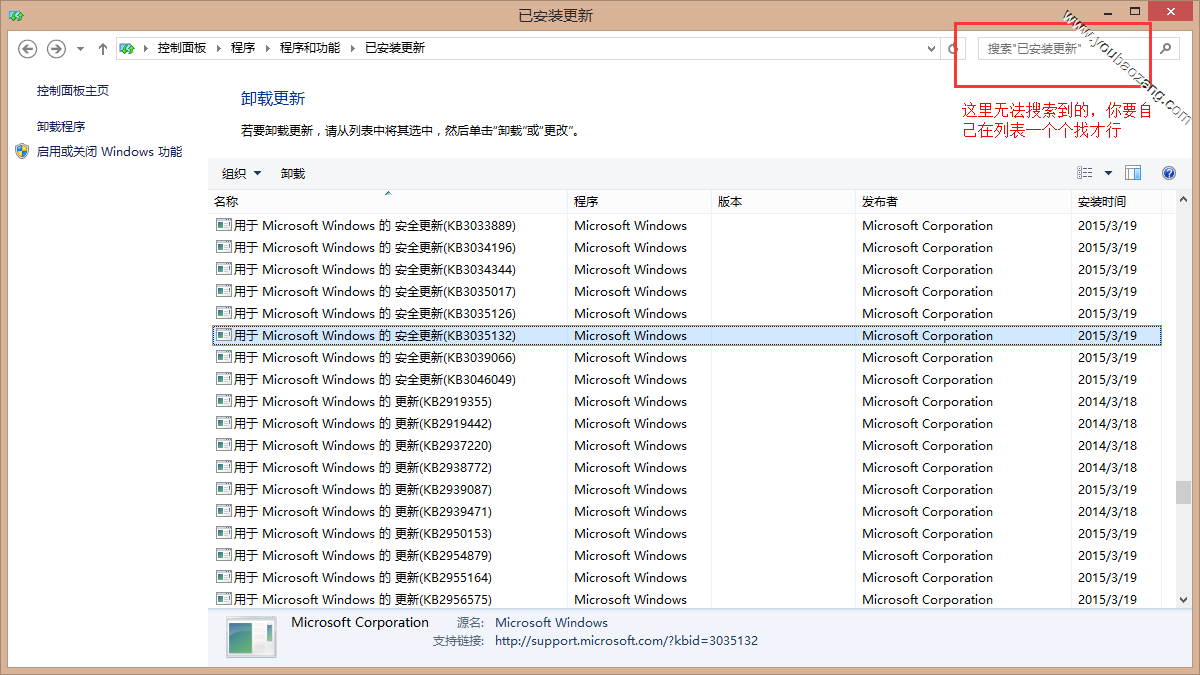Image resolution: width=1200 pixels, height=675 pixels.
Task: Open help with the question mark icon
Action: coord(1169,173)
